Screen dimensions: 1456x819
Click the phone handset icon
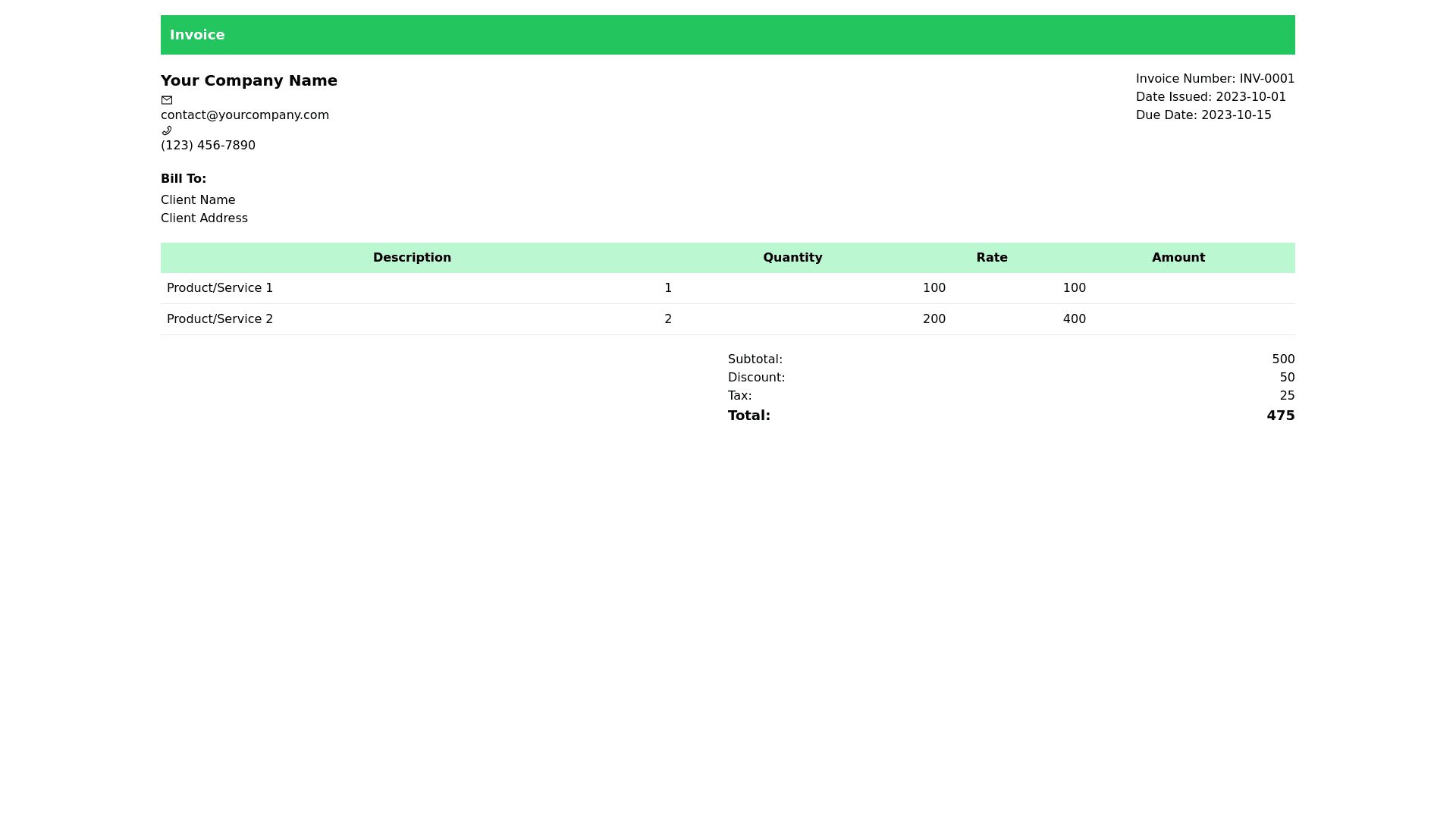167,130
